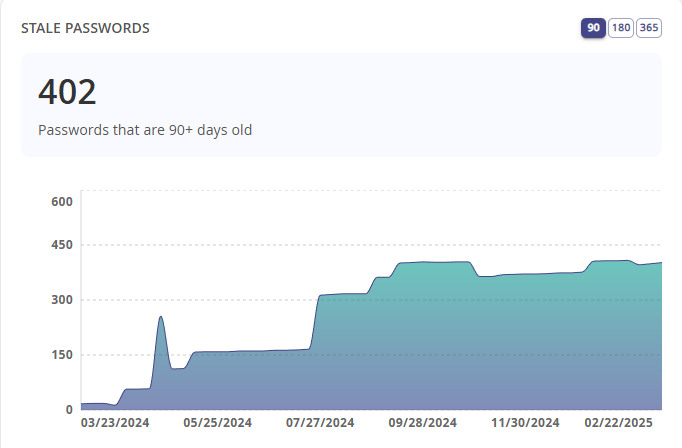
Task: Click the chart line's rightmost end point
Action: coord(661,263)
